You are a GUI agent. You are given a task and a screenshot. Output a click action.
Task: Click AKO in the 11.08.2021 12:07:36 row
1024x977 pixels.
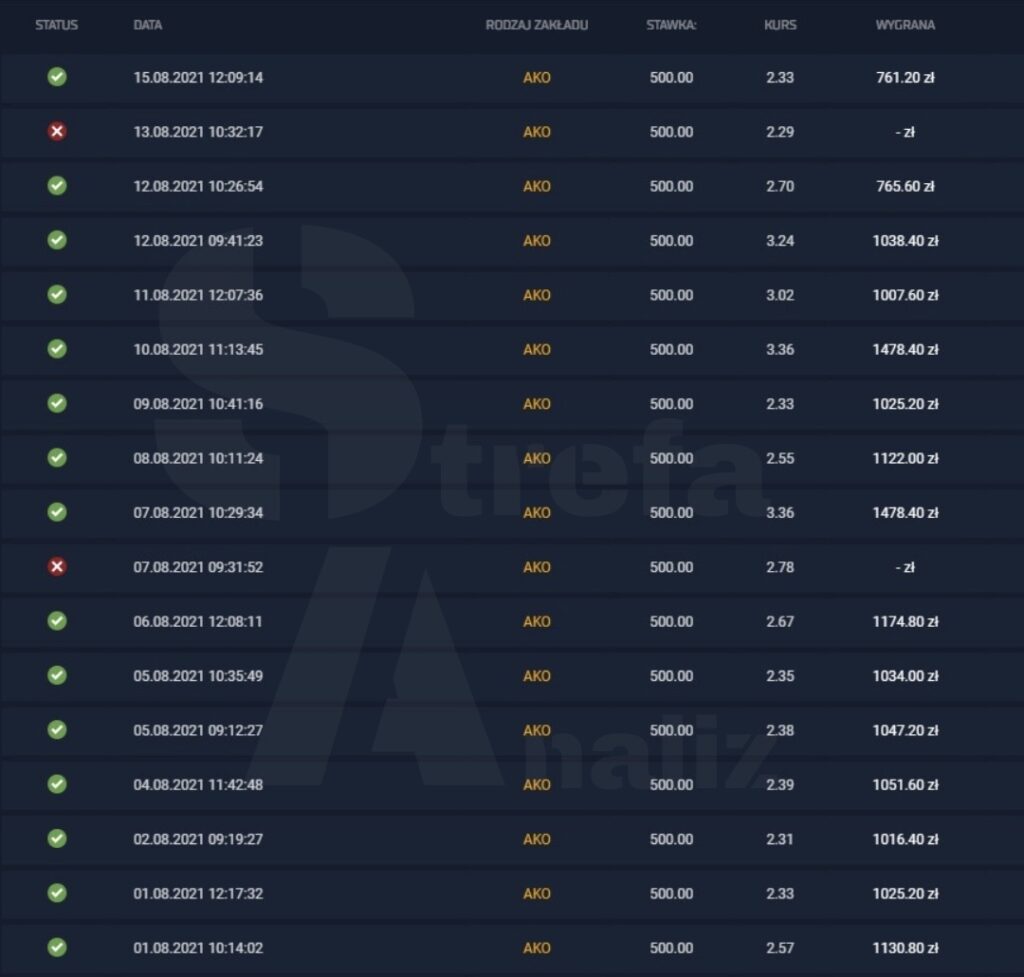tap(537, 295)
